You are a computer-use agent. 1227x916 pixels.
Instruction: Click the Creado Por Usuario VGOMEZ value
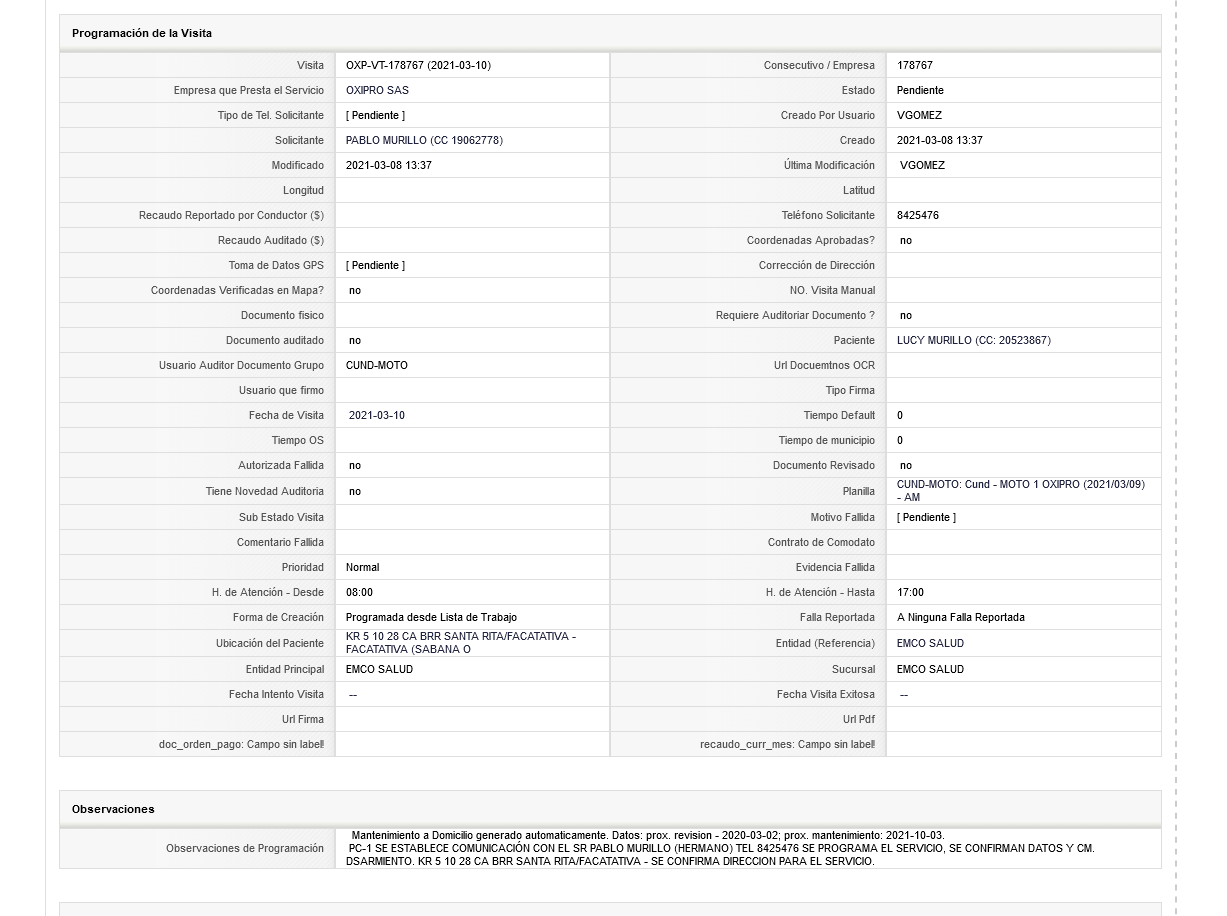(x=919, y=115)
